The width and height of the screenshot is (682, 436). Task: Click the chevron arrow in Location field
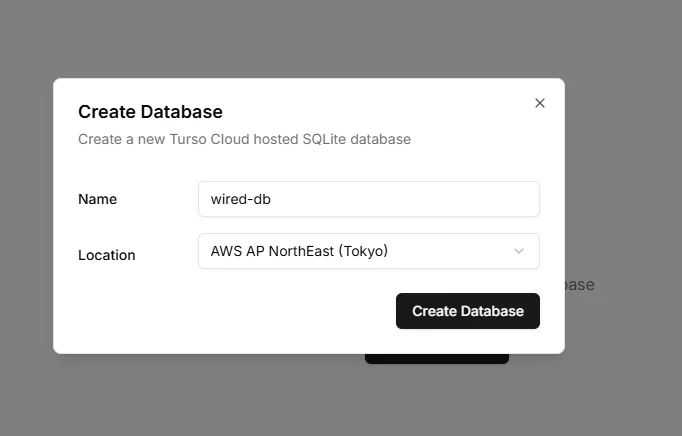(519, 251)
